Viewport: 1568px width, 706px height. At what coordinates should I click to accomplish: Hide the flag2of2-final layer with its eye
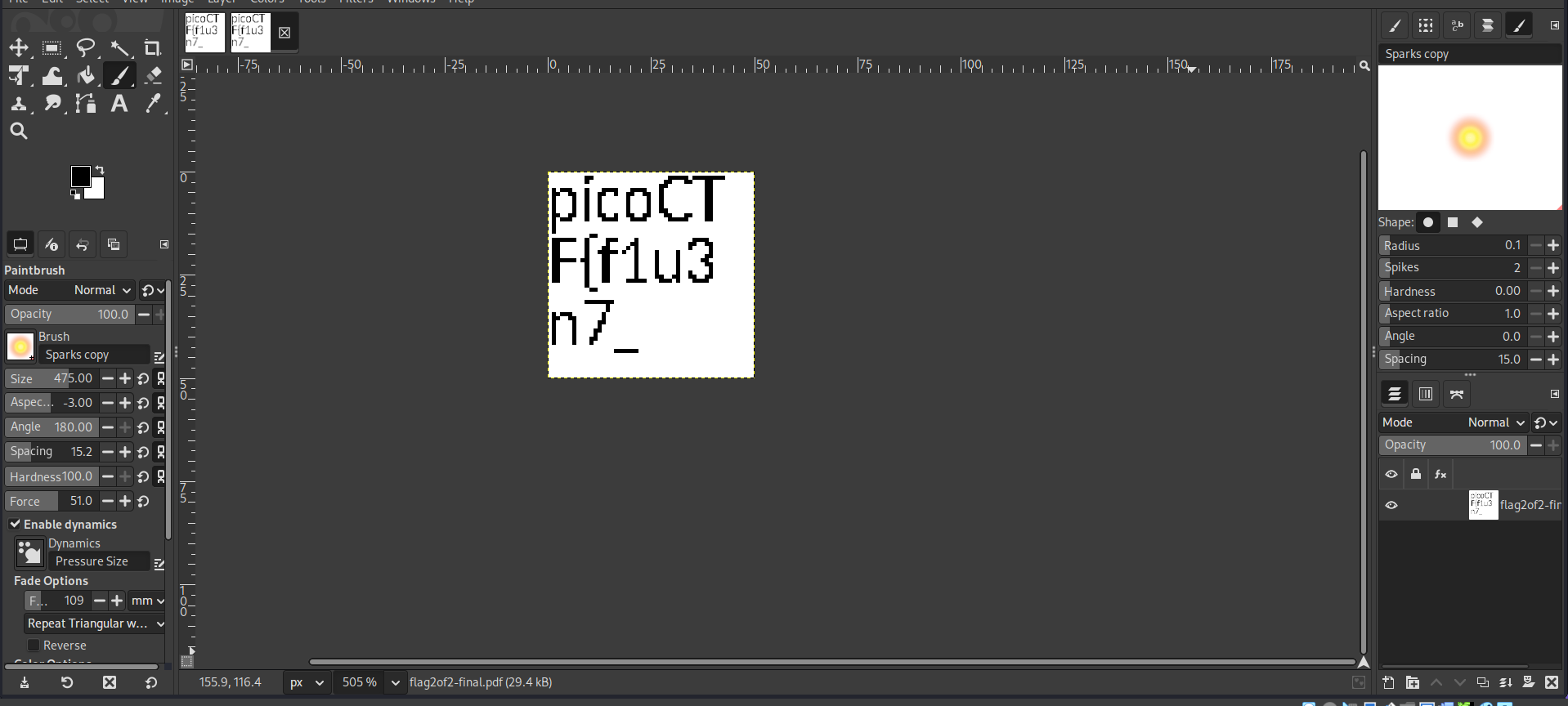pos(1391,505)
